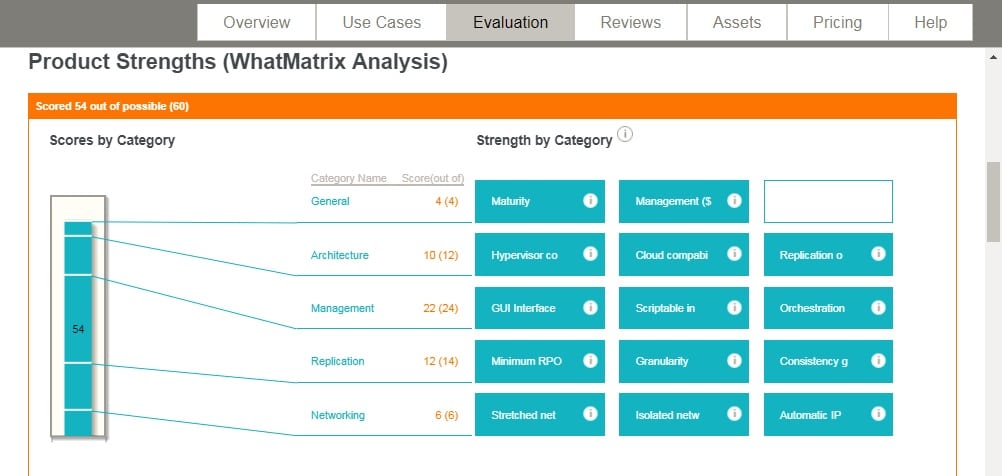Open info icon on Minimum RPO tile
1002x476 pixels.
pos(590,360)
